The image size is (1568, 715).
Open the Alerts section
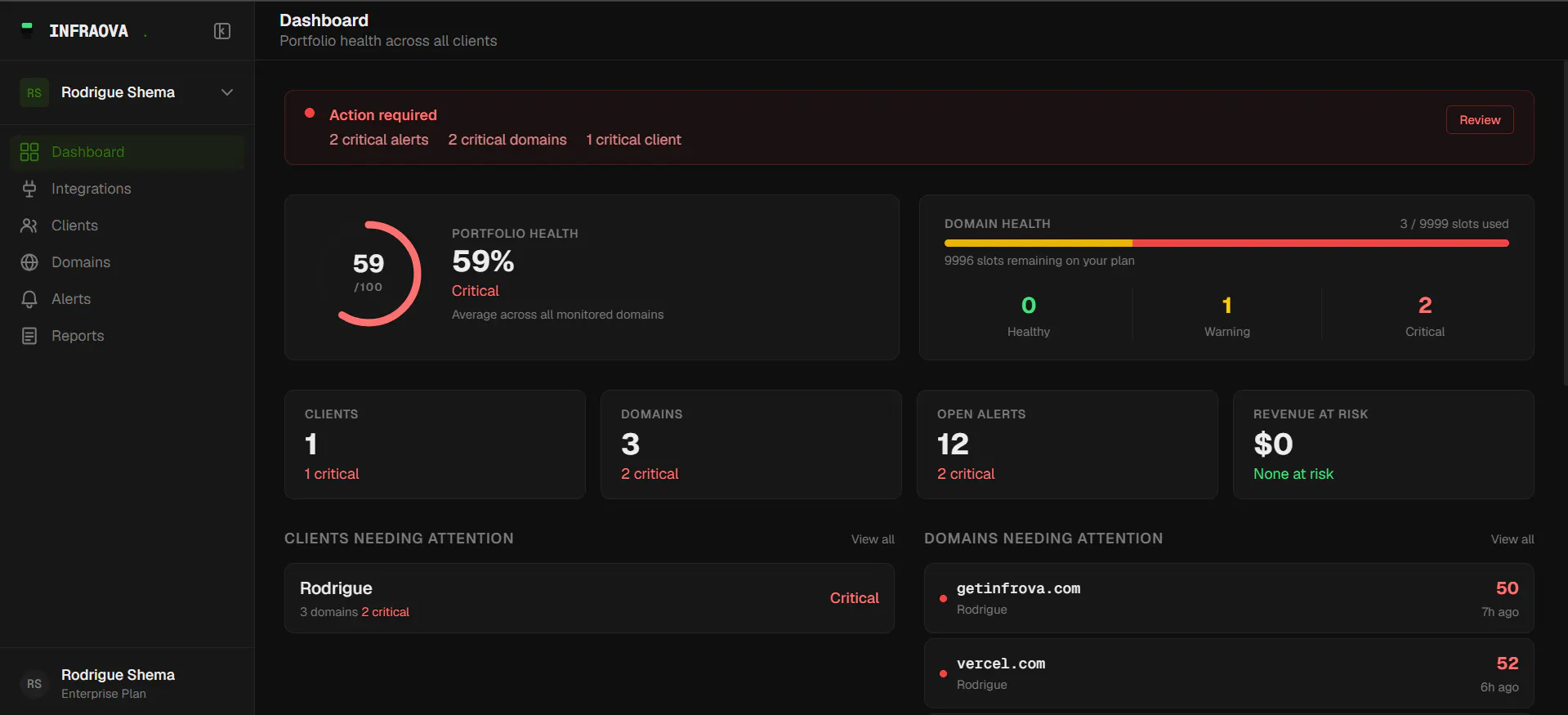click(127, 299)
